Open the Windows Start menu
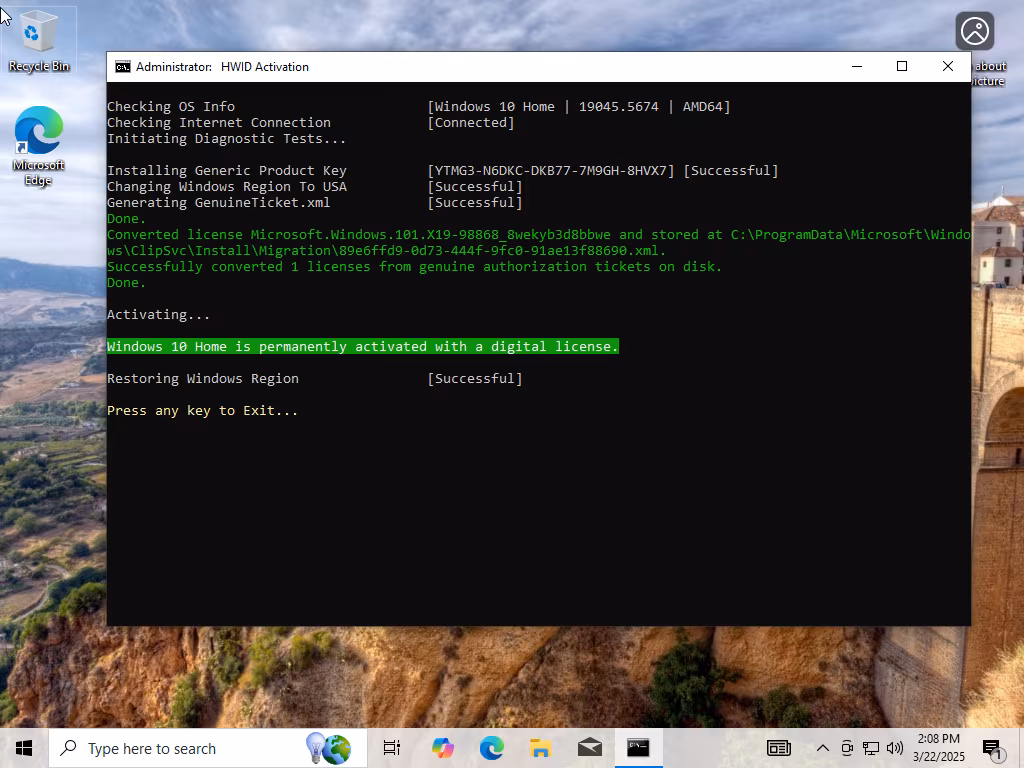This screenshot has width=1024, height=768. coord(24,748)
